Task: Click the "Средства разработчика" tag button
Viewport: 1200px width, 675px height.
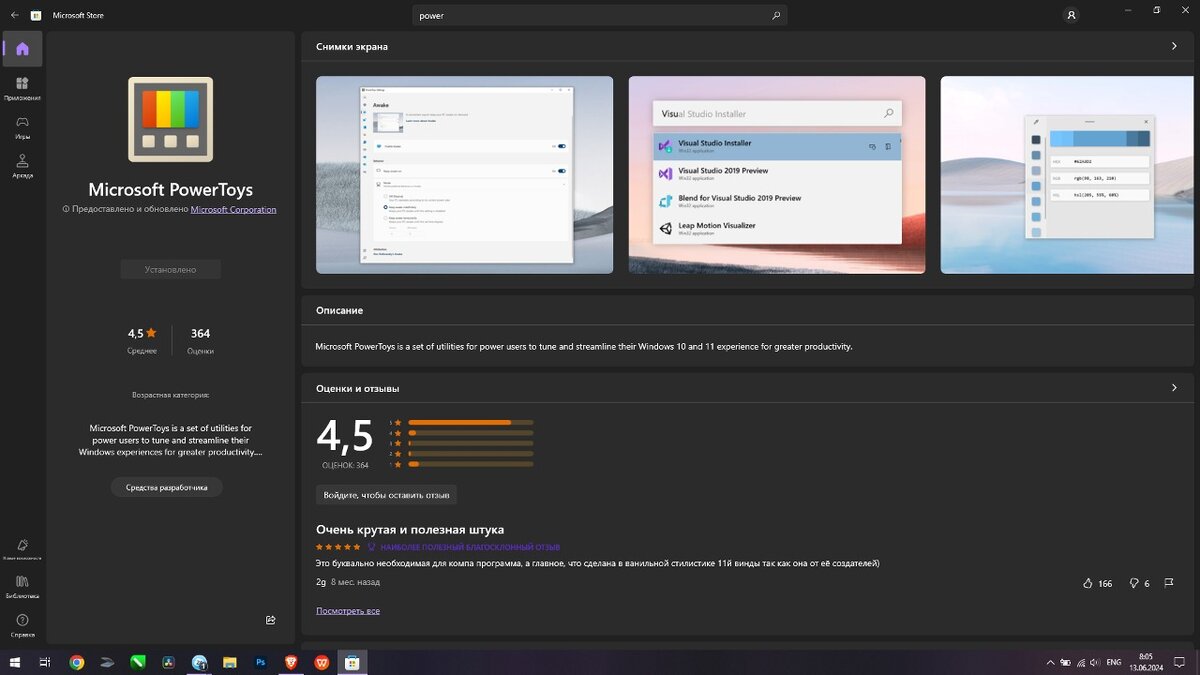Action: tap(167, 487)
